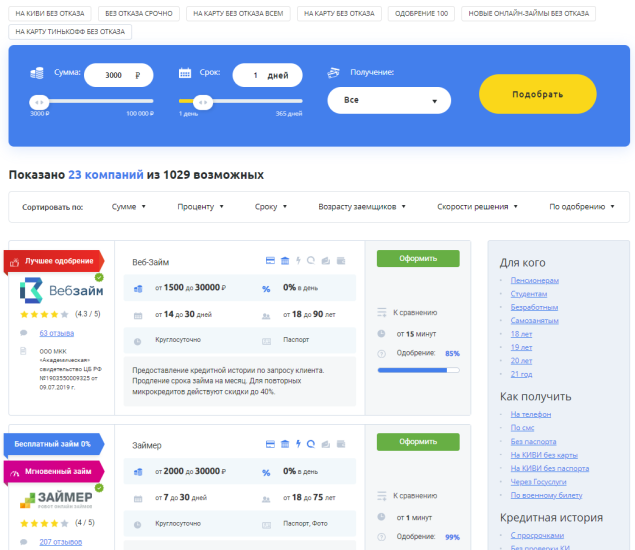Sort by Сроку dropdown
This screenshot has width=635, height=550.
click(x=271, y=207)
